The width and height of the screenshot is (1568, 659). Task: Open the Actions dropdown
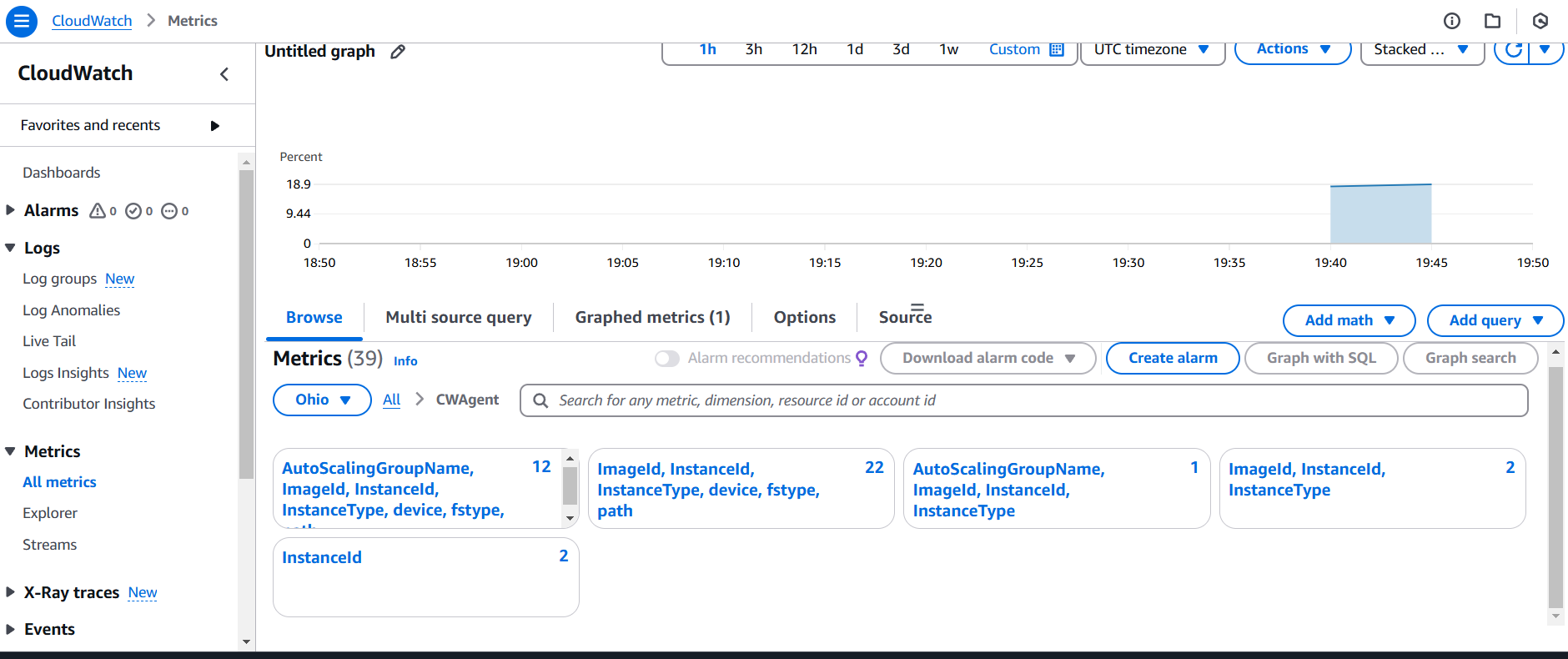[x=1292, y=49]
